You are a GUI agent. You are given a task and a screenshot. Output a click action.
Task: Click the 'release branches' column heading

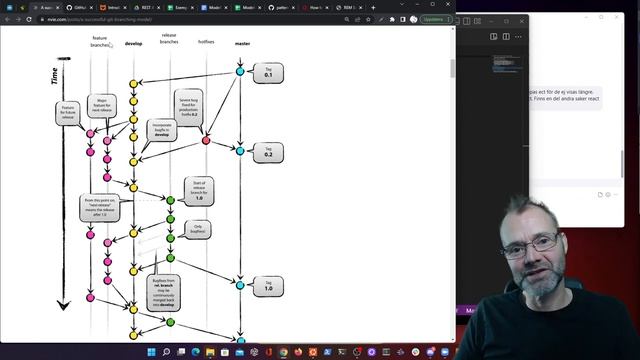pos(169,38)
